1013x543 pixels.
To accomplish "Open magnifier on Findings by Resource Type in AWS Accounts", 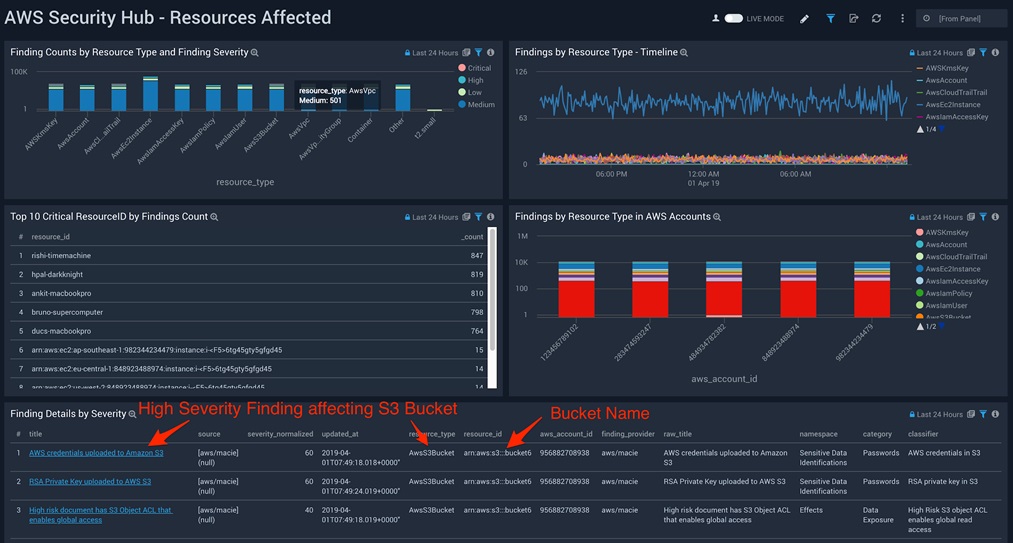I will pyautogui.click(x=716, y=217).
